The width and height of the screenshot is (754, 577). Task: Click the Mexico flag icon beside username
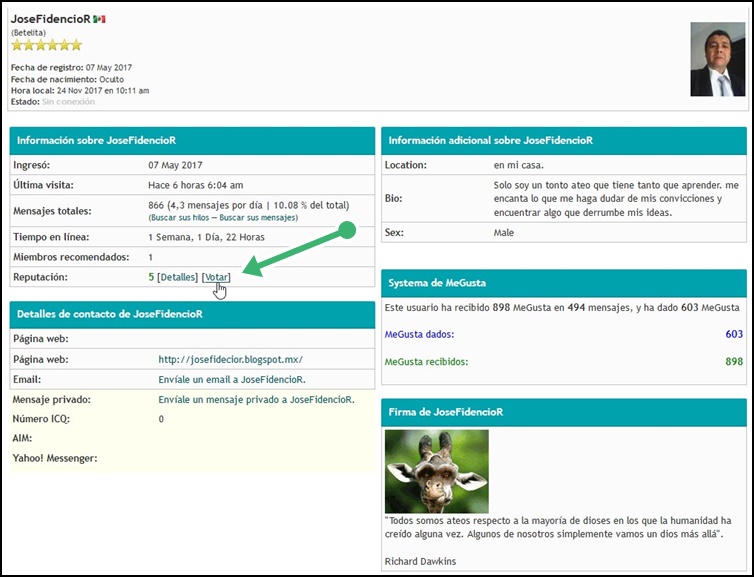[x=99, y=19]
